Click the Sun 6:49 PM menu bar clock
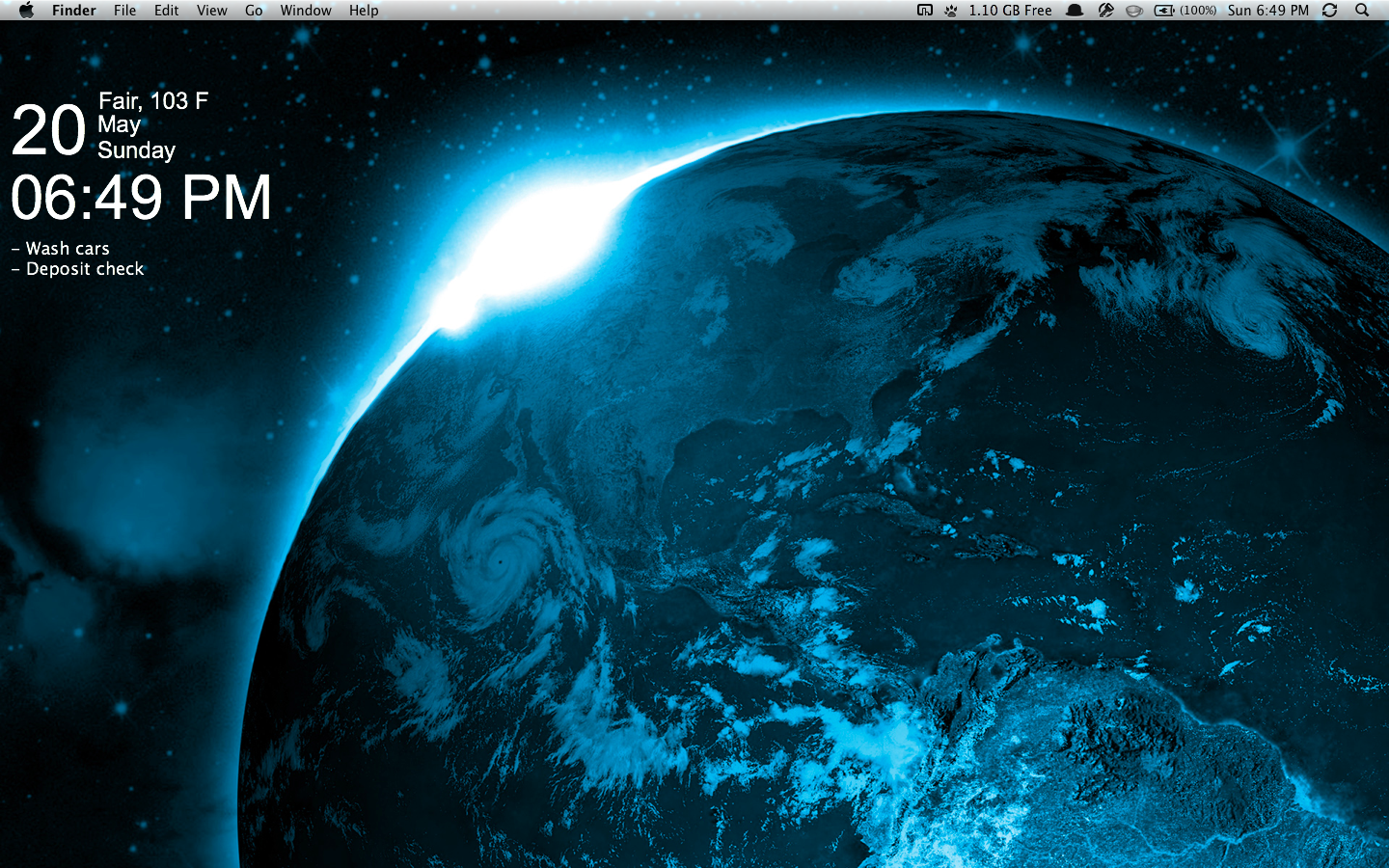1389x868 pixels. coord(1268,11)
